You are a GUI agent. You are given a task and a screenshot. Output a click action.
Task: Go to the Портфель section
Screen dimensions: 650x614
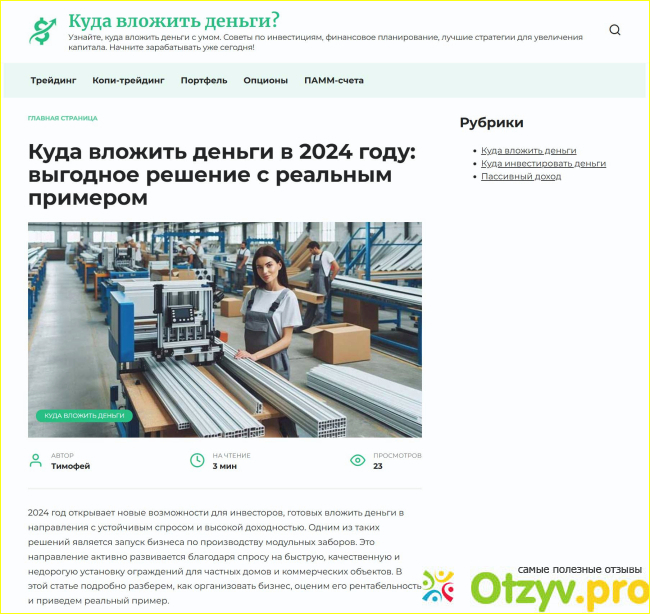[x=204, y=80]
